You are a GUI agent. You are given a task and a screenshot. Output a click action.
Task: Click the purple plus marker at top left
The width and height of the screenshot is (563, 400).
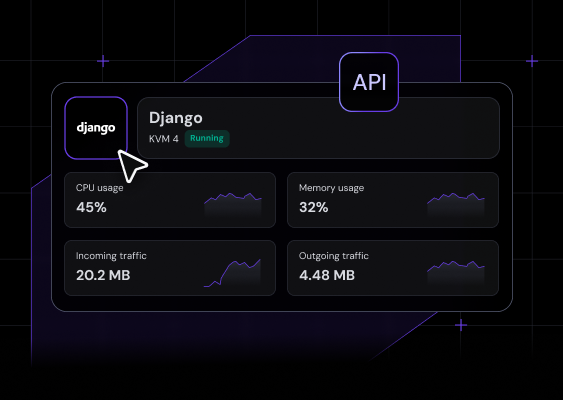103,61
